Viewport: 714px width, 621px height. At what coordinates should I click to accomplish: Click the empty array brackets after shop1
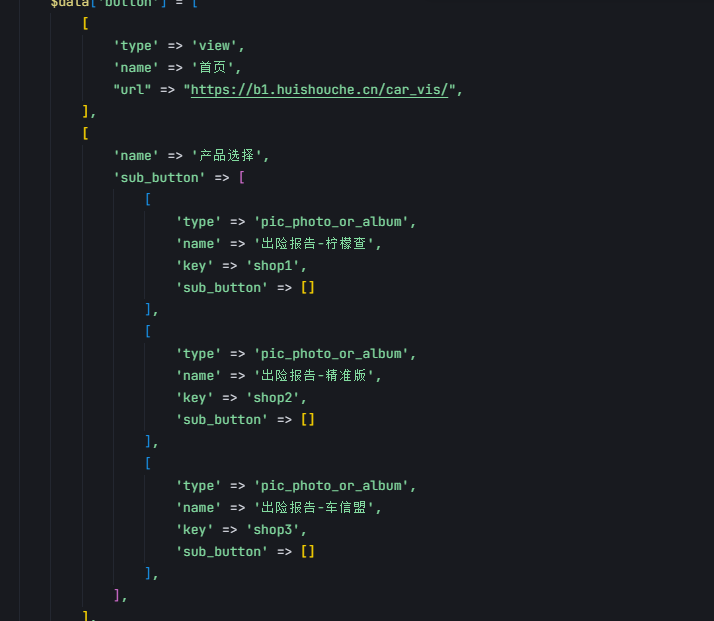point(308,287)
